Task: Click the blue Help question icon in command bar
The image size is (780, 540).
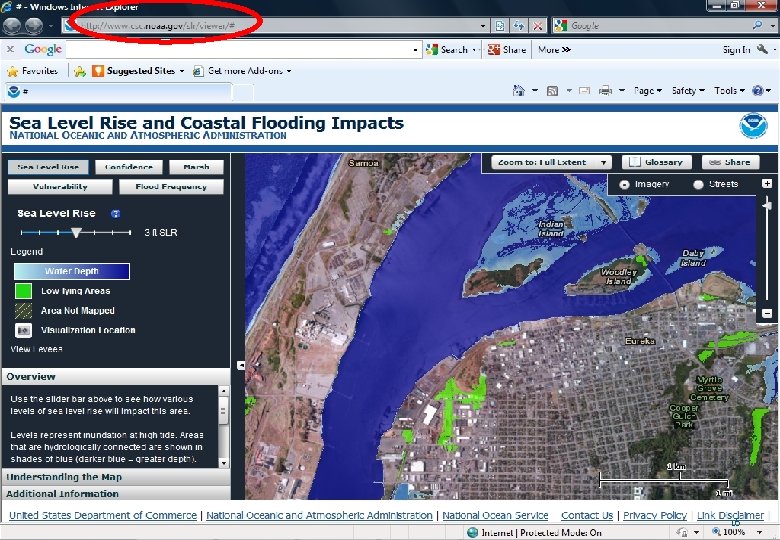Action: pyautogui.click(x=758, y=90)
